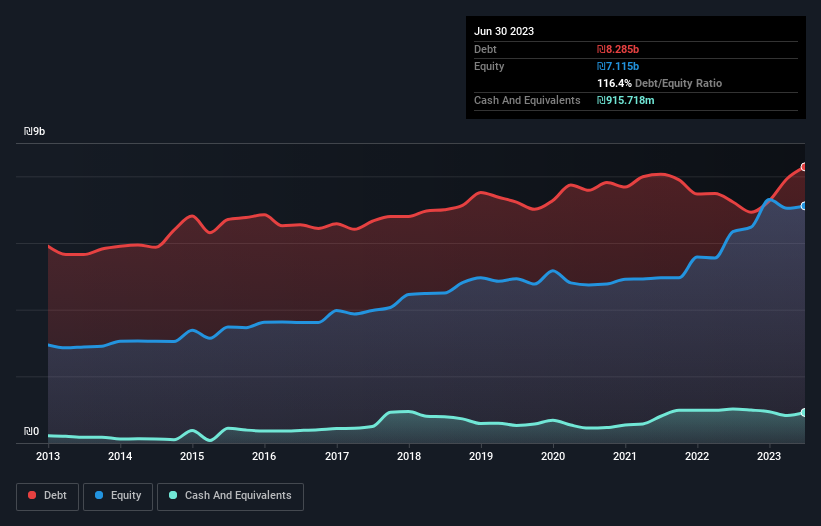This screenshot has width=821, height=526.
Task: Toggle the Debt series legend button
Action: [48, 496]
